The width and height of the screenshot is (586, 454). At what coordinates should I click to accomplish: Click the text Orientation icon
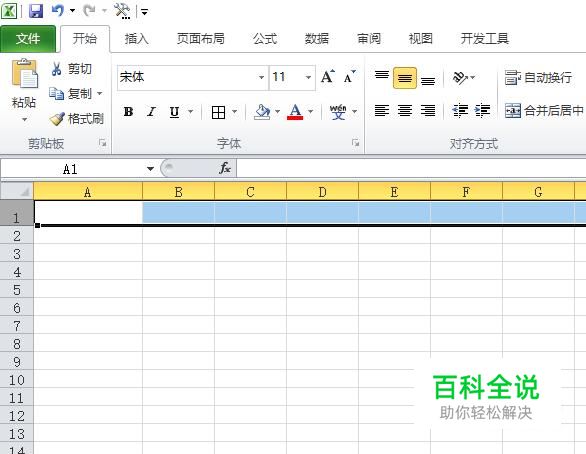pyautogui.click(x=460, y=77)
